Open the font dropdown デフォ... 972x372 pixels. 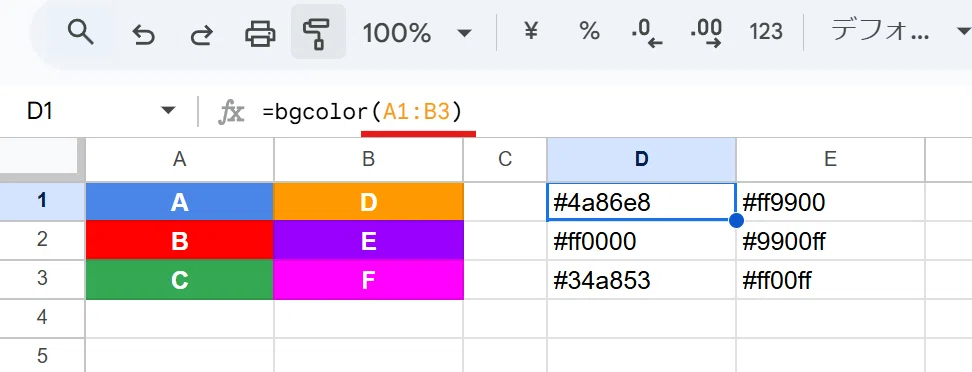pos(895,31)
